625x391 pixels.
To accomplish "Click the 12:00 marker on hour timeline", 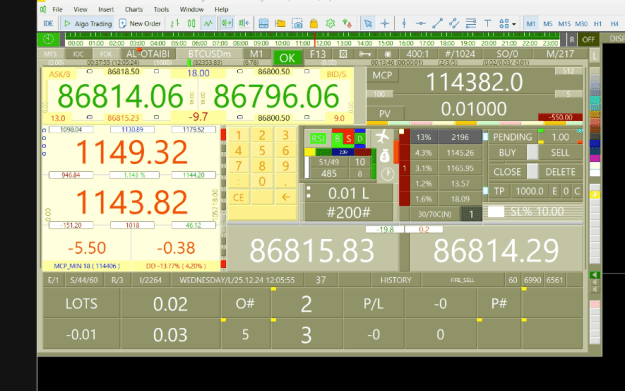I will pyautogui.click(x=323, y=43).
